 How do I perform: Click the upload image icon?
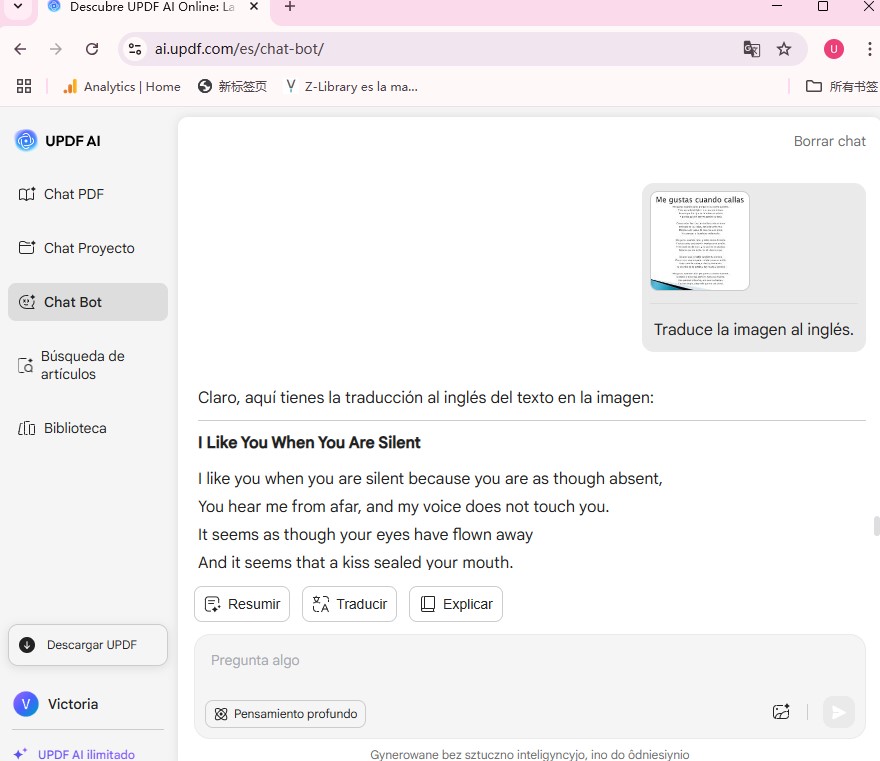(781, 712)
